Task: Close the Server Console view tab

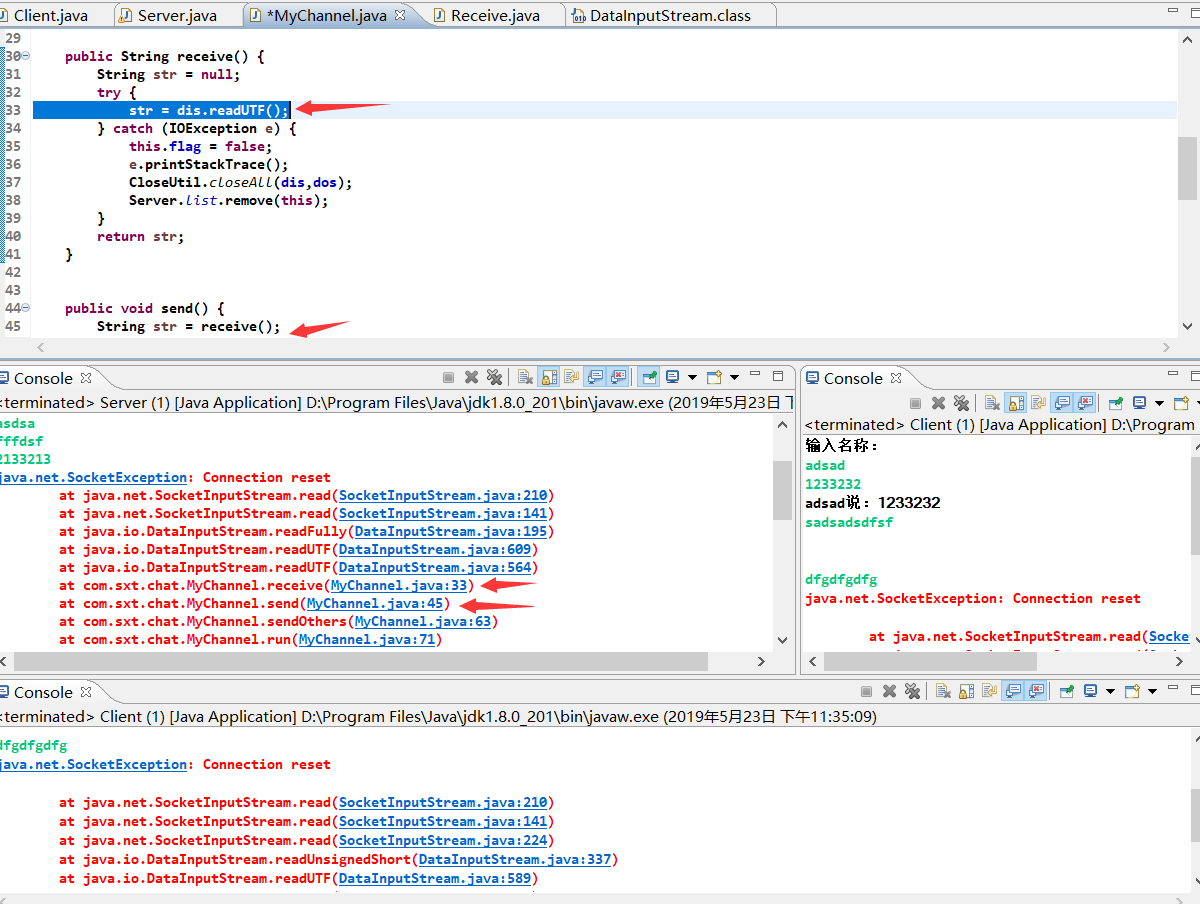Action: tap(86, 378)
